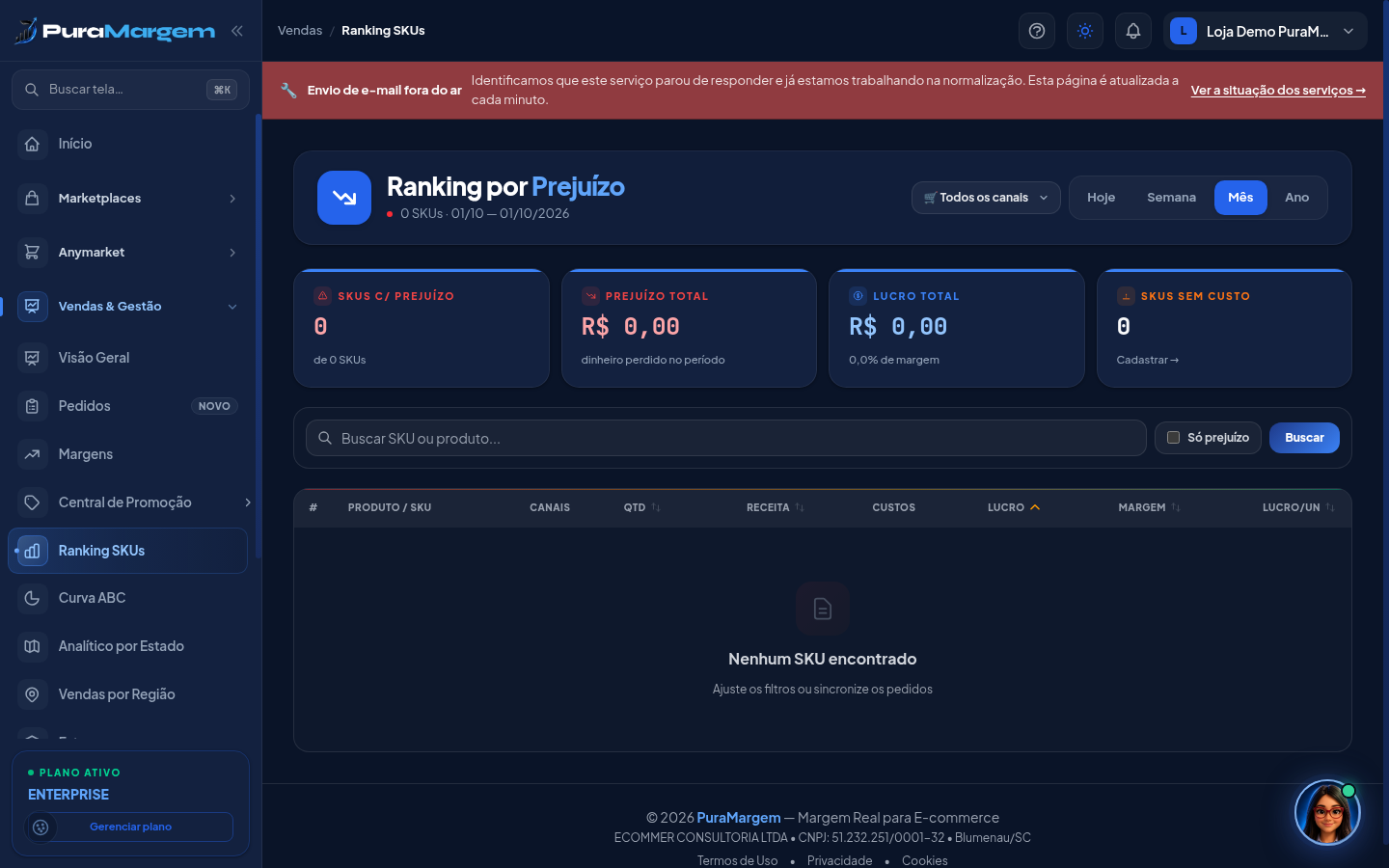Click the Ranking SKUs chart icon

32,551
